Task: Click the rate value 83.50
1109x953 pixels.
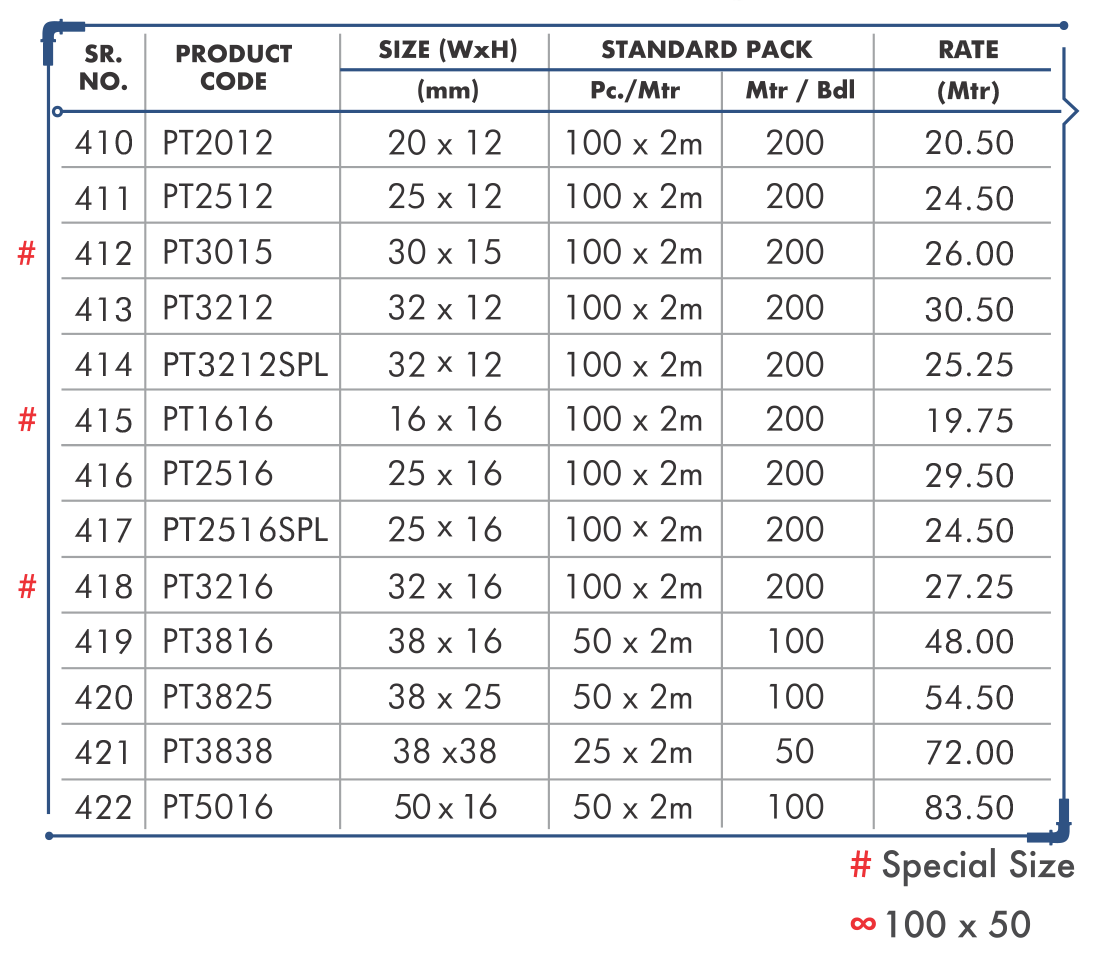Action: 969,808
